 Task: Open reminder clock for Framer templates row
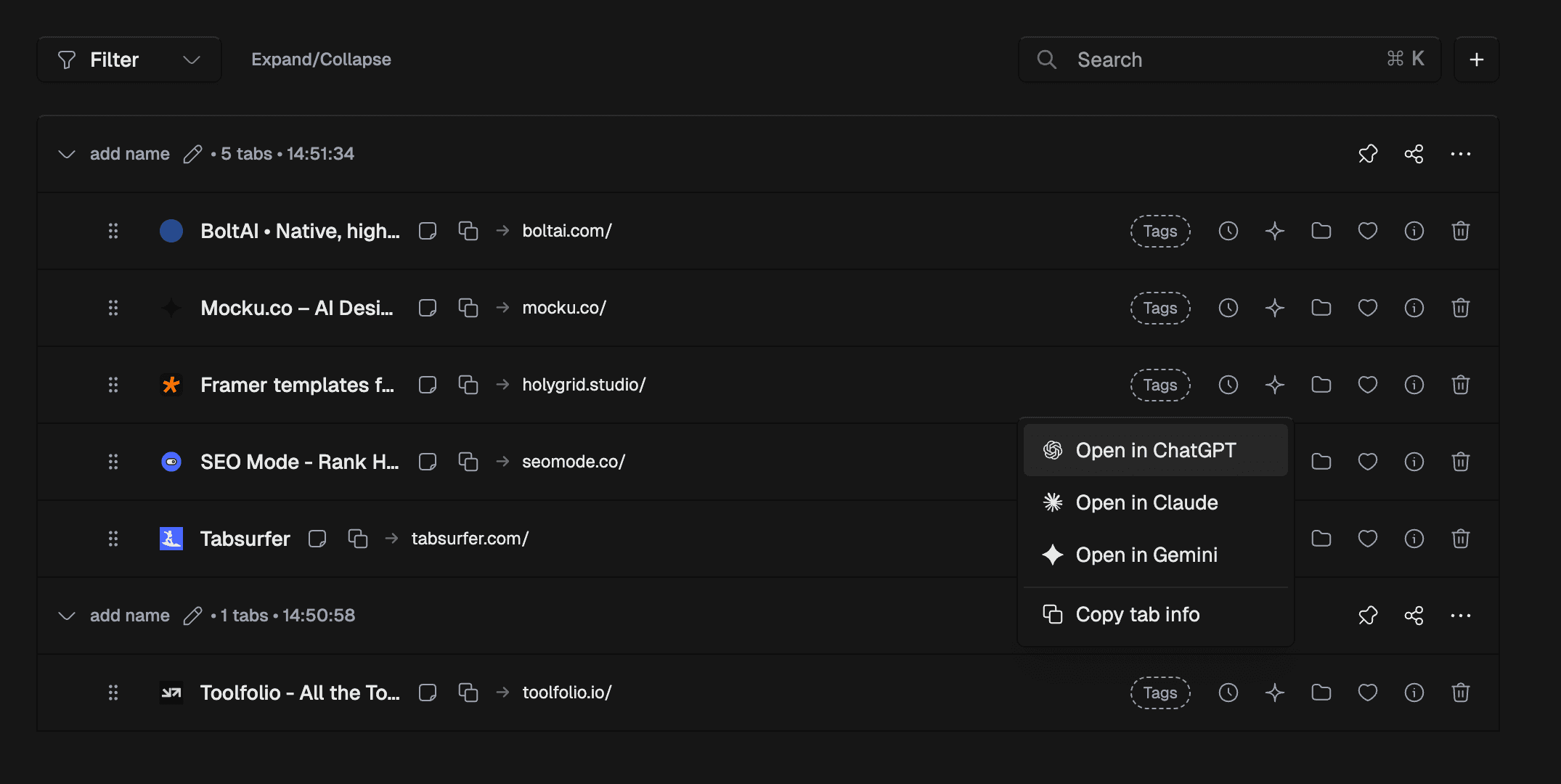point(1228,385)
